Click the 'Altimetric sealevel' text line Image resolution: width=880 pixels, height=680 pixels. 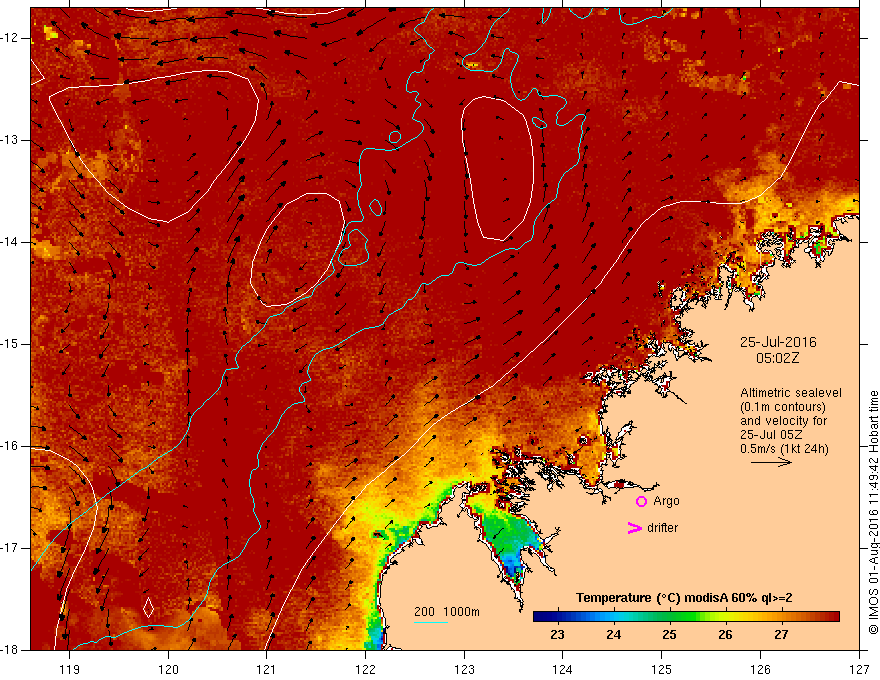(791, 393)
